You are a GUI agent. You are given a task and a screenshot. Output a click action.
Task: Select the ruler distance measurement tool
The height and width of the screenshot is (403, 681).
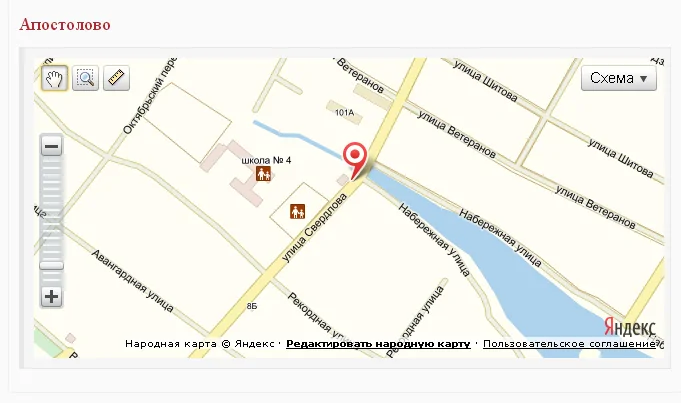116,78
